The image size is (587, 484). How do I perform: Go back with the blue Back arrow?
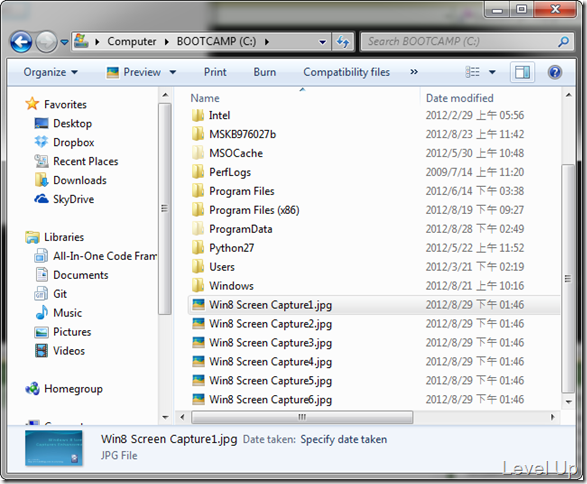(21, 42)
